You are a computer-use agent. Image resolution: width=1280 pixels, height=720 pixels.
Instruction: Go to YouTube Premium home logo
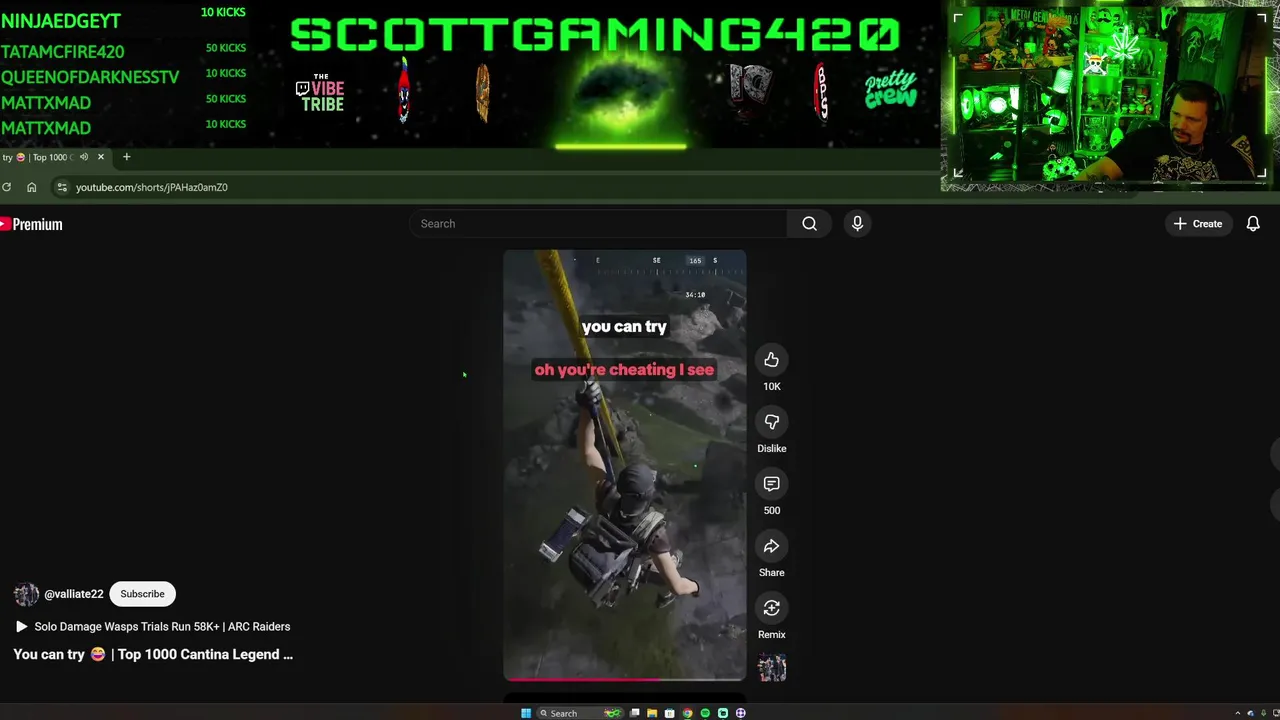point(31,224)
